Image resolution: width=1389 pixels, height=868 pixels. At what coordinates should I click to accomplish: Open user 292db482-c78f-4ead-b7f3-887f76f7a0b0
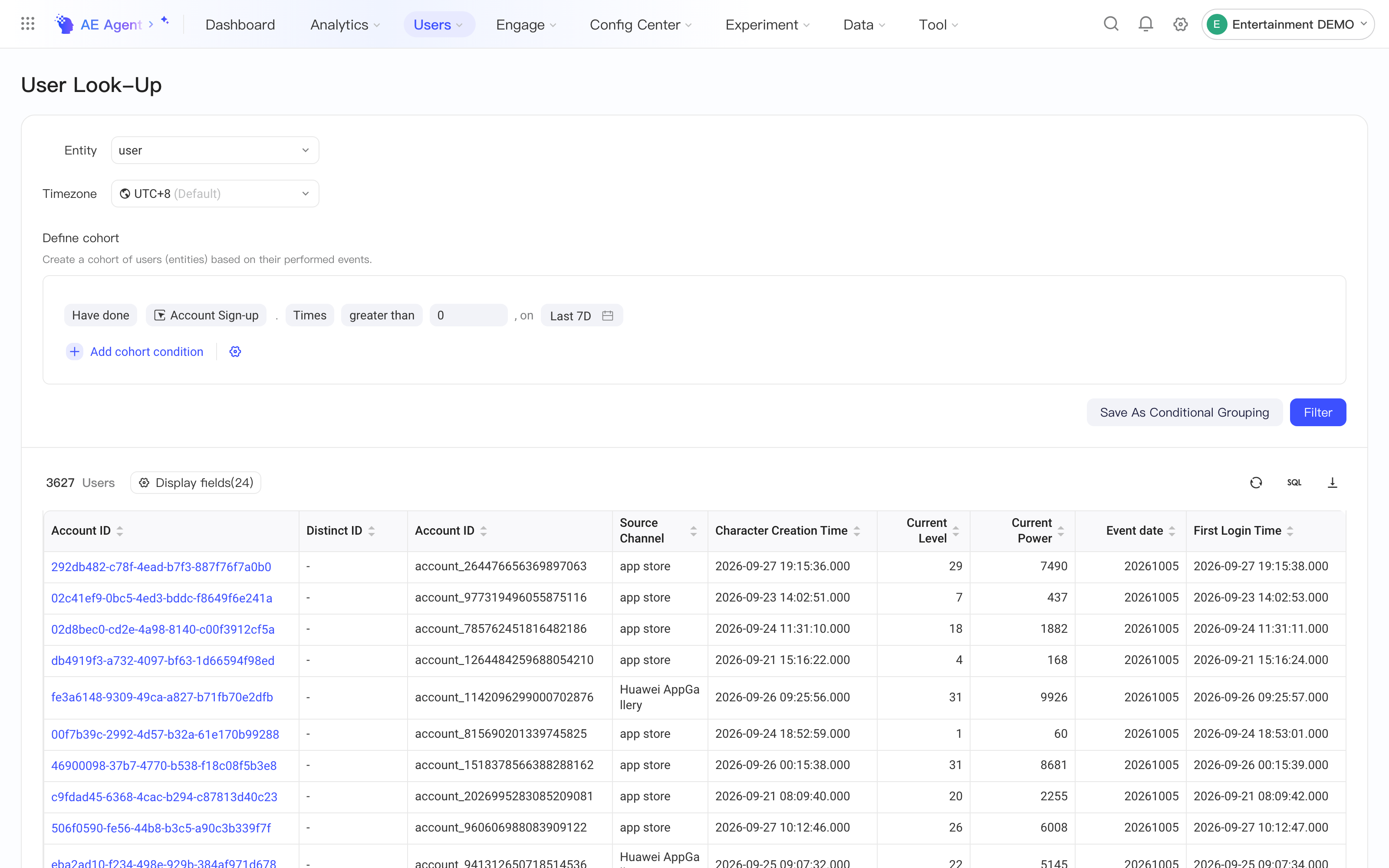click(161, 567)
